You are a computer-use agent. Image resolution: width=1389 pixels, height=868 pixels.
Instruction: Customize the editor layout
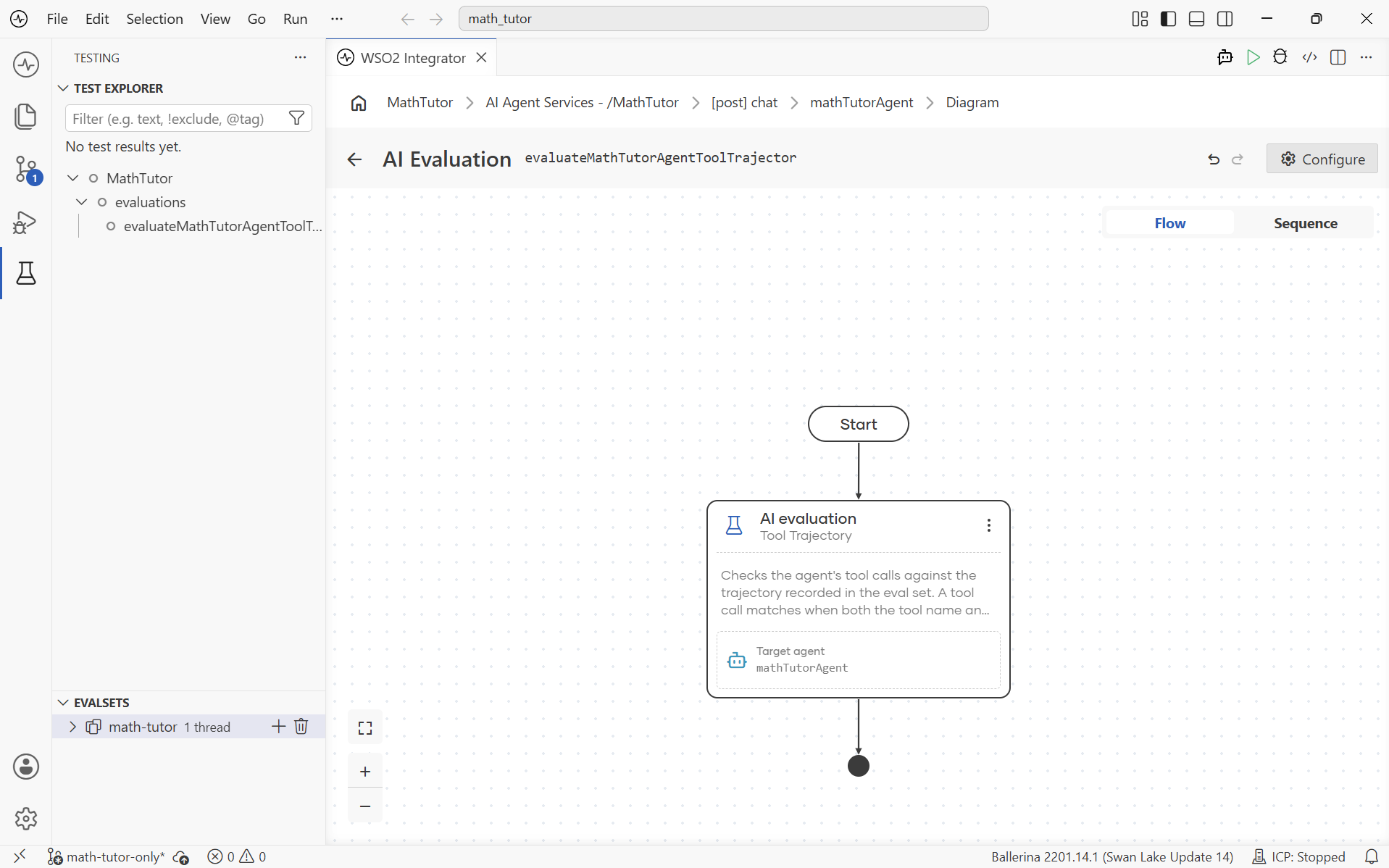(1140, 19)
